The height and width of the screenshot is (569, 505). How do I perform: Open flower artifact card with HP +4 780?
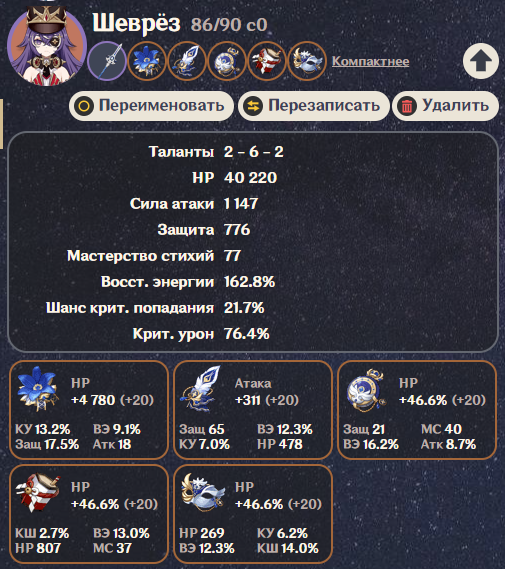[x=89, y=410]
